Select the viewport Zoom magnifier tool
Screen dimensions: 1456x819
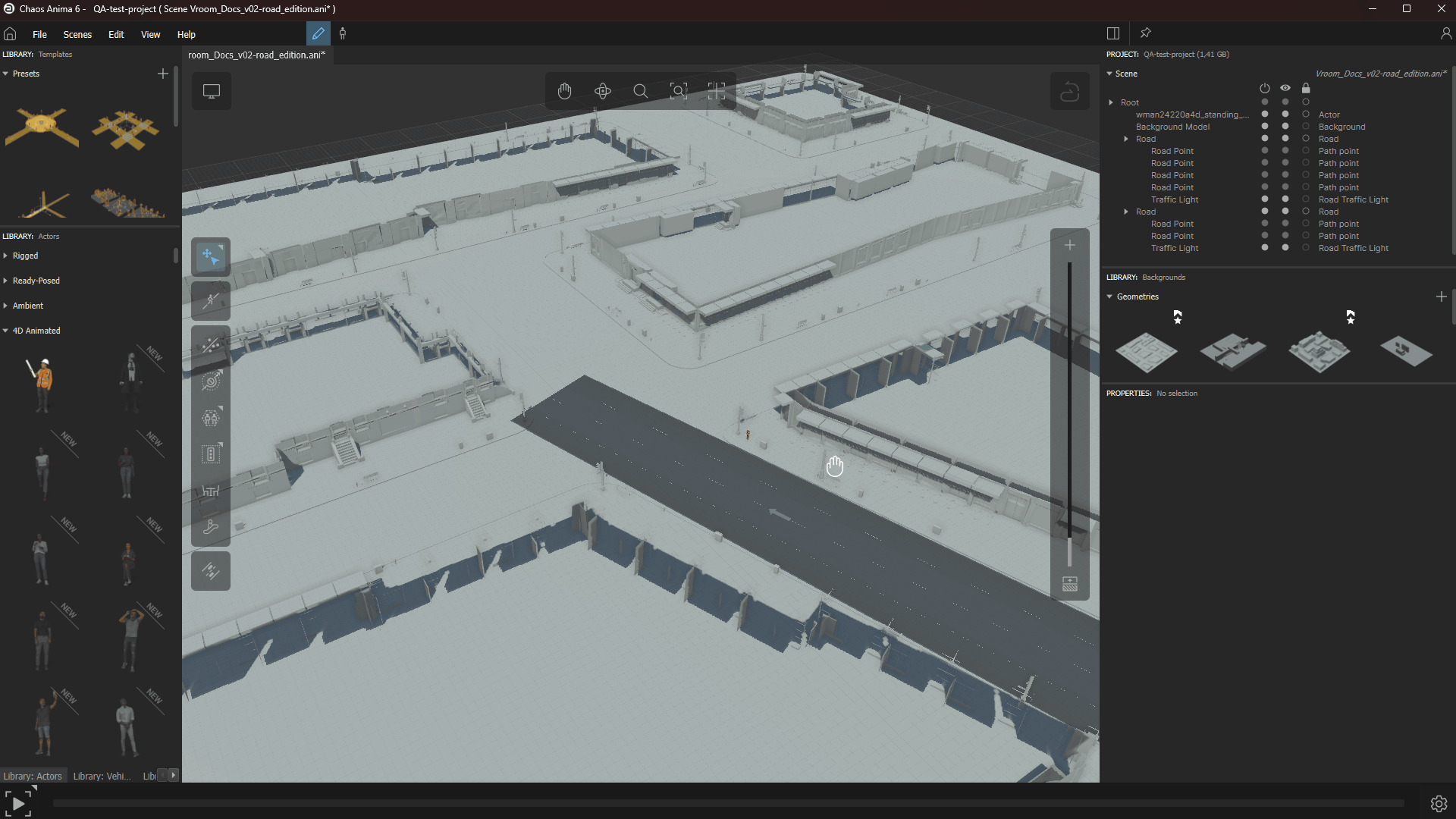click(x=641, y=91)
